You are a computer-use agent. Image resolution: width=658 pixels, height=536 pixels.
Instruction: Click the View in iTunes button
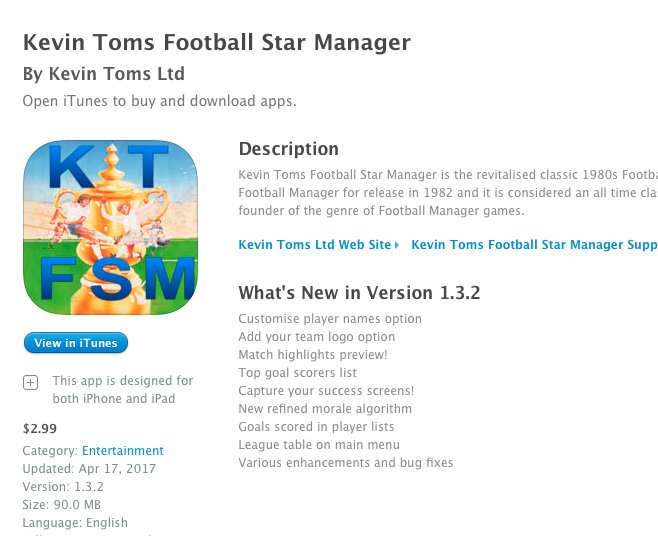point(76,343)
